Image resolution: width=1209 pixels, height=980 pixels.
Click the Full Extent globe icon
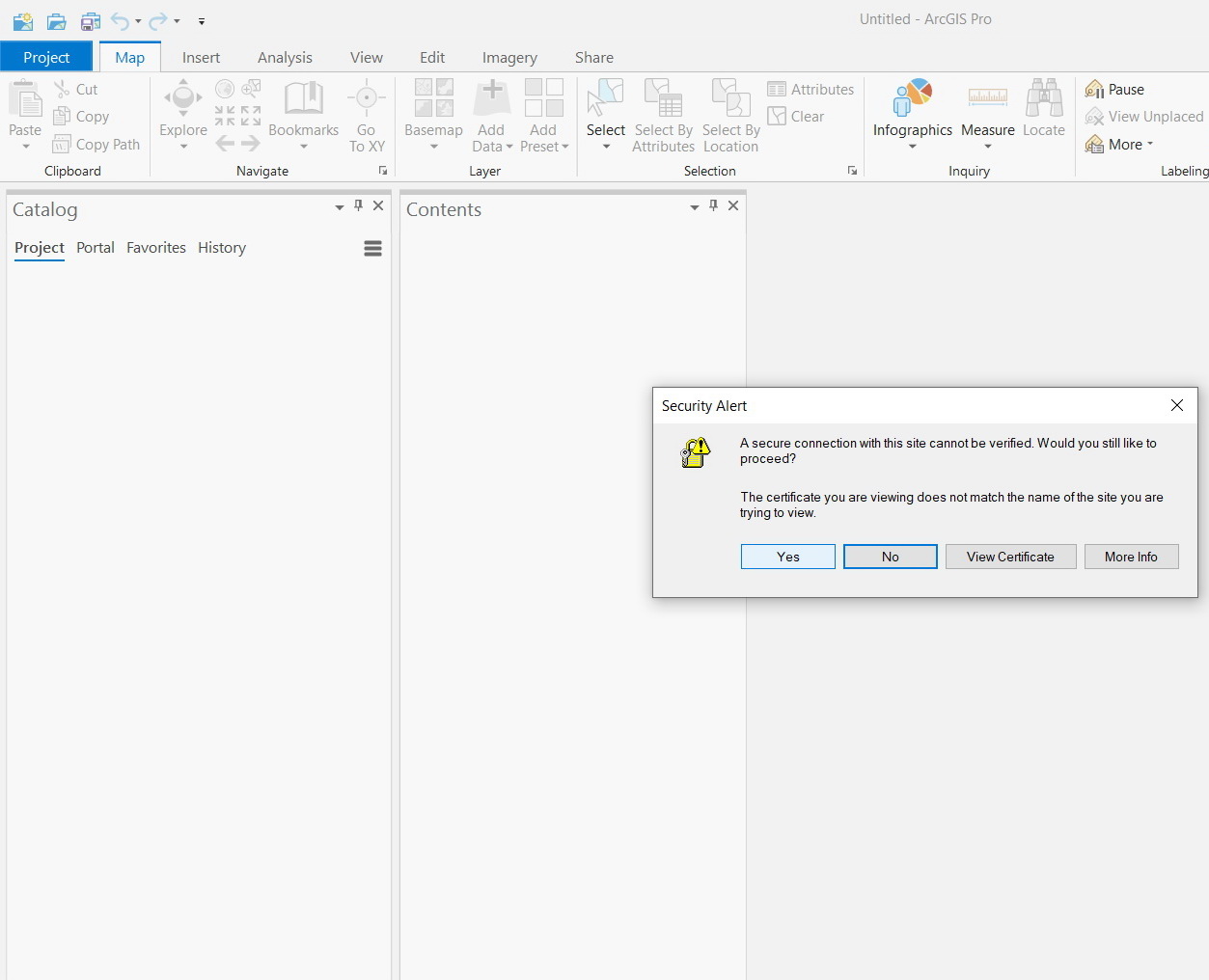pyautogui.click(x=225, y=89)
